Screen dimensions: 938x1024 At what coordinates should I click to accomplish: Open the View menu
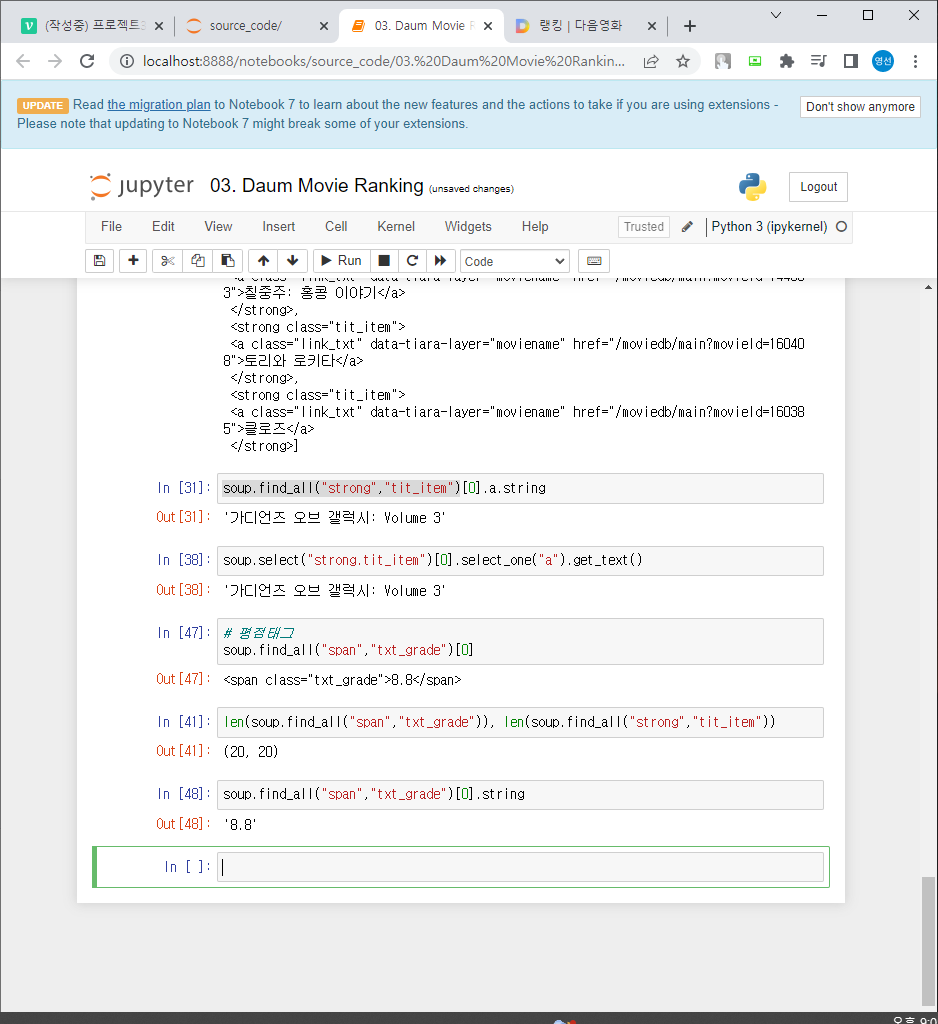click(x=218, y=227)
